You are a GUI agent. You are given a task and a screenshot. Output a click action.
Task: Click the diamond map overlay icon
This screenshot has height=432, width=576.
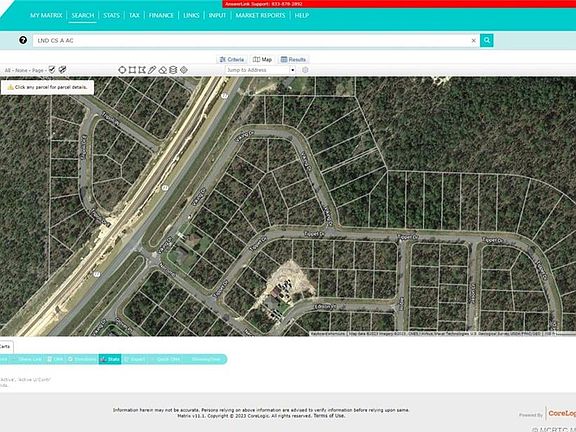184,70
